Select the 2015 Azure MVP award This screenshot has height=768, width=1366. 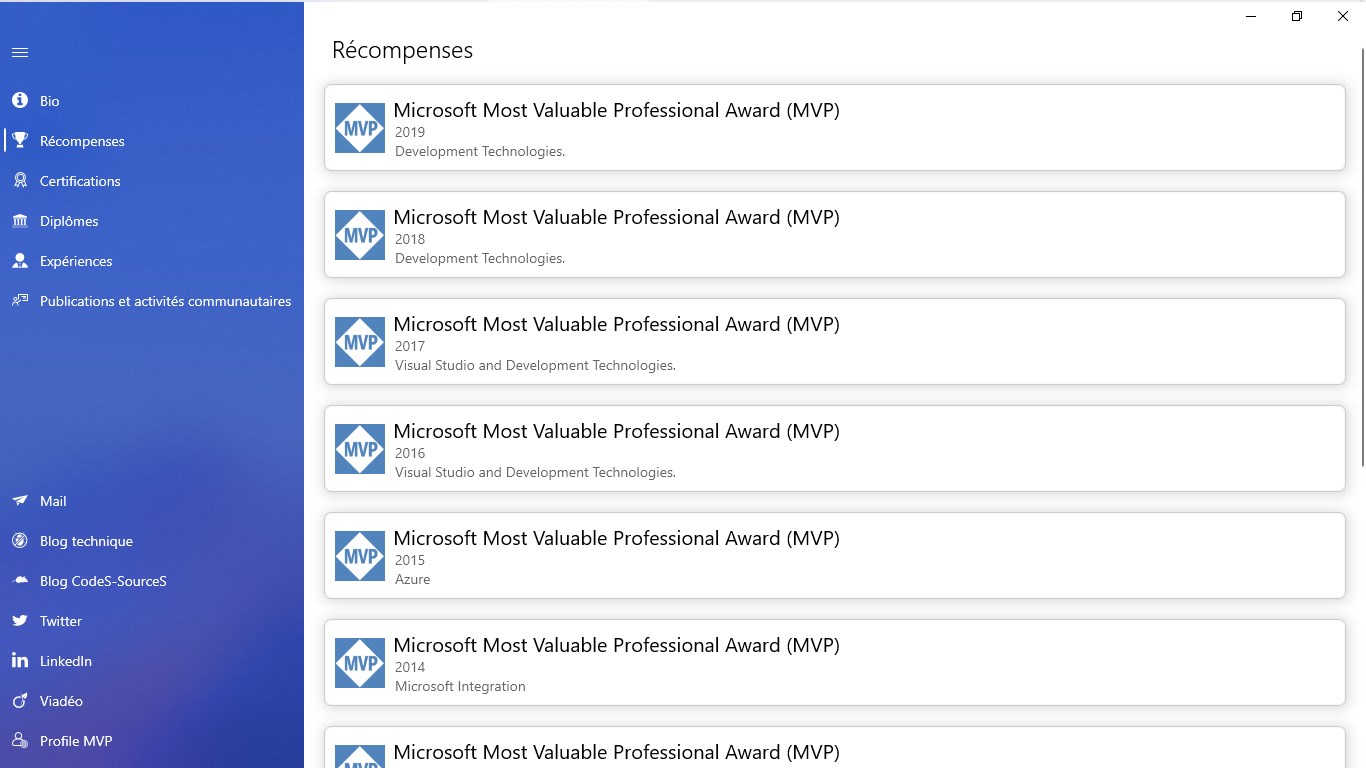834,556
